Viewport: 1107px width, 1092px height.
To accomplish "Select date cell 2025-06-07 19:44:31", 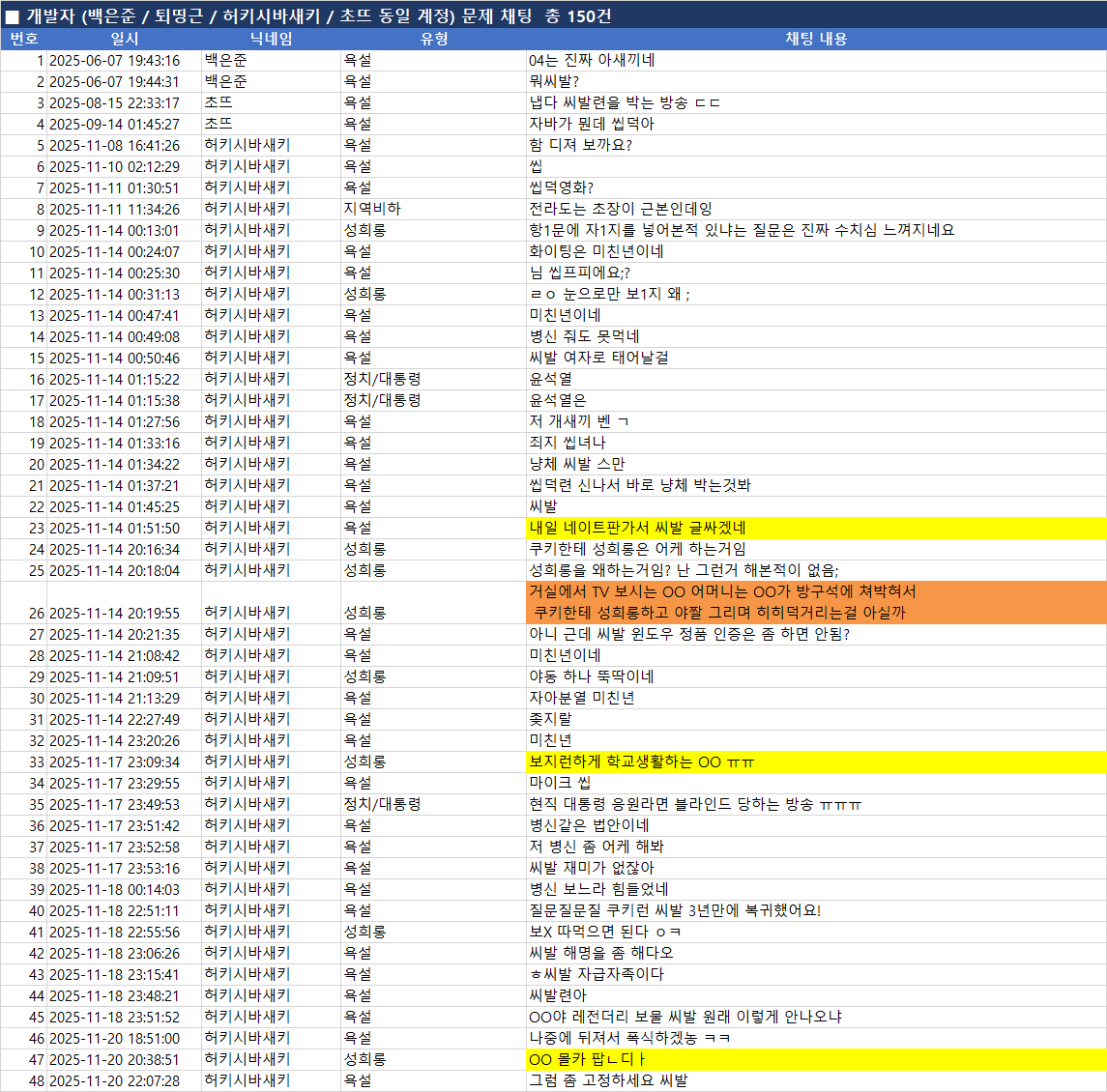I will [125, 82].
